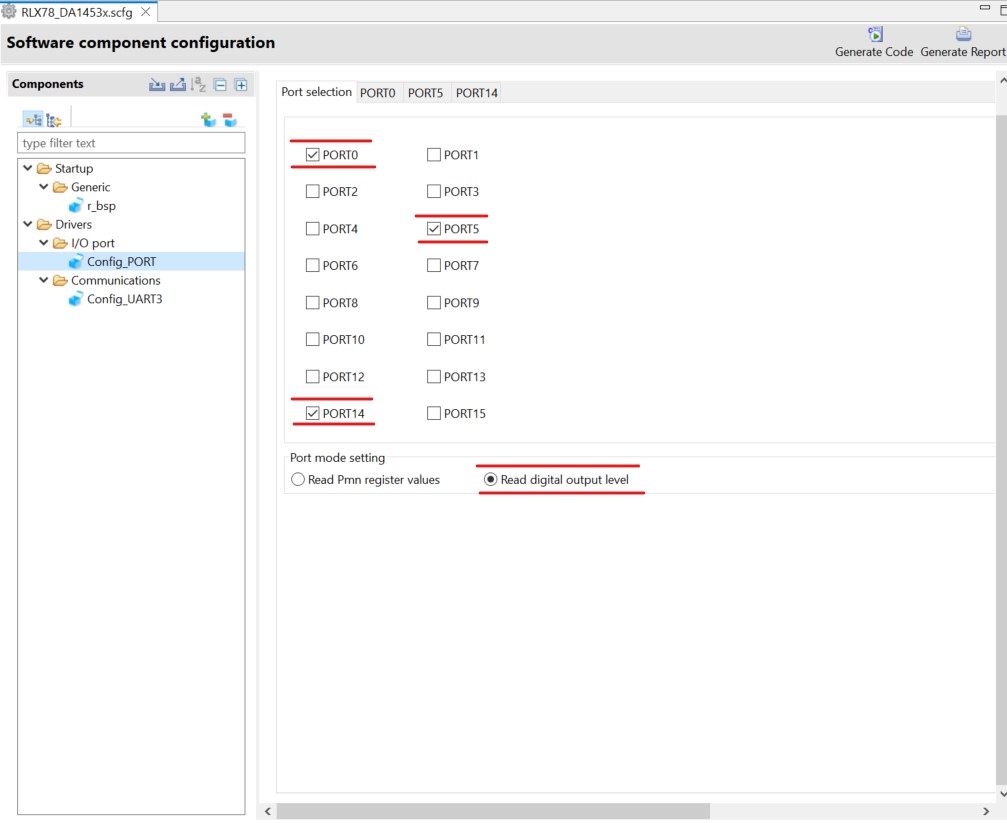Image resolution: width=1007 pixels, height=823 pixels.
Task: Enable the PORT13 checkbox
Action: 433,376
